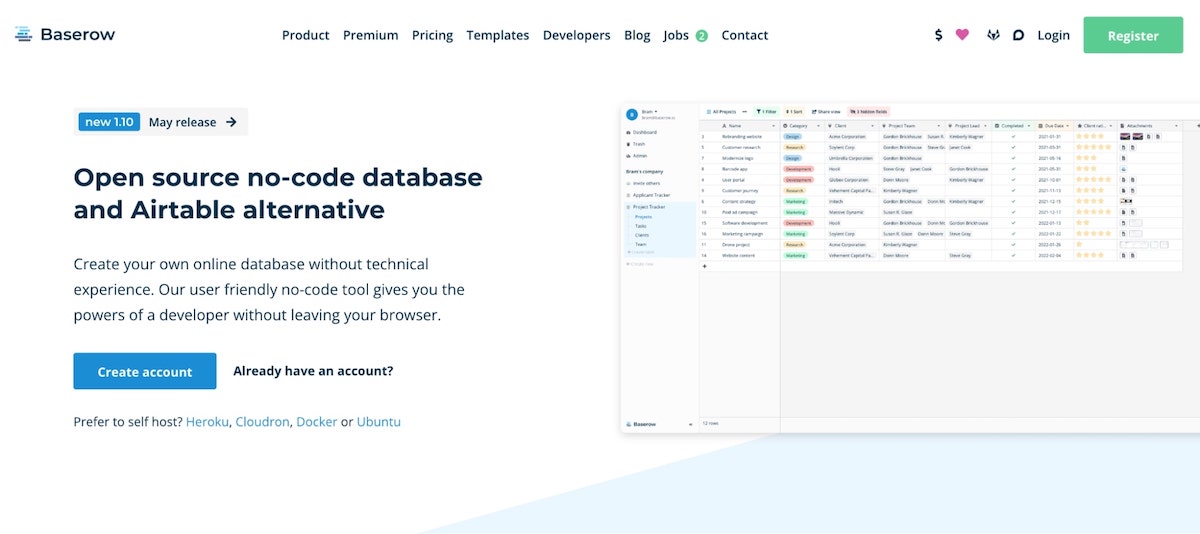1200x534 pixels.
Task: Click the hidden fields button in preview
Action: pos(868,112)
